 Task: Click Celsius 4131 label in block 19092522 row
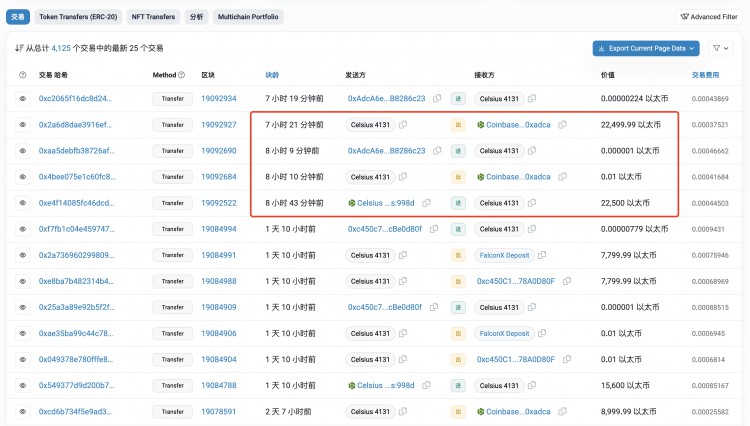click(499, 203)
